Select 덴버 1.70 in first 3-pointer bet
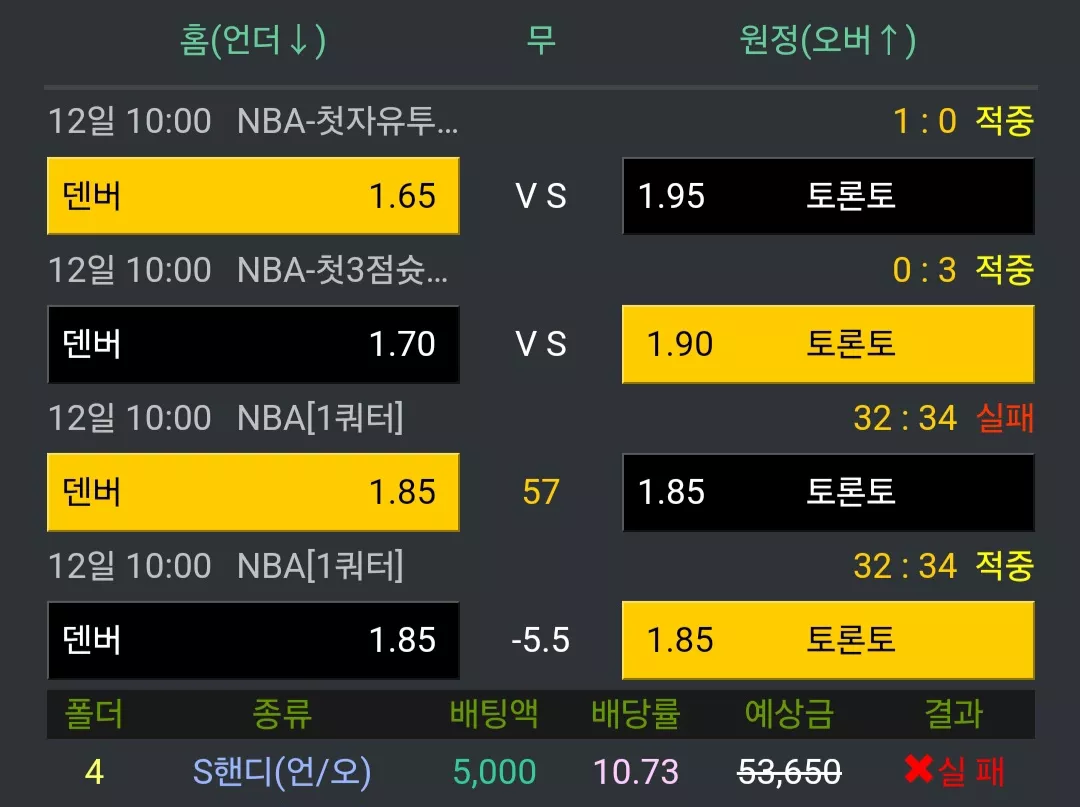The image size is (1080, 807). (253, 344)
